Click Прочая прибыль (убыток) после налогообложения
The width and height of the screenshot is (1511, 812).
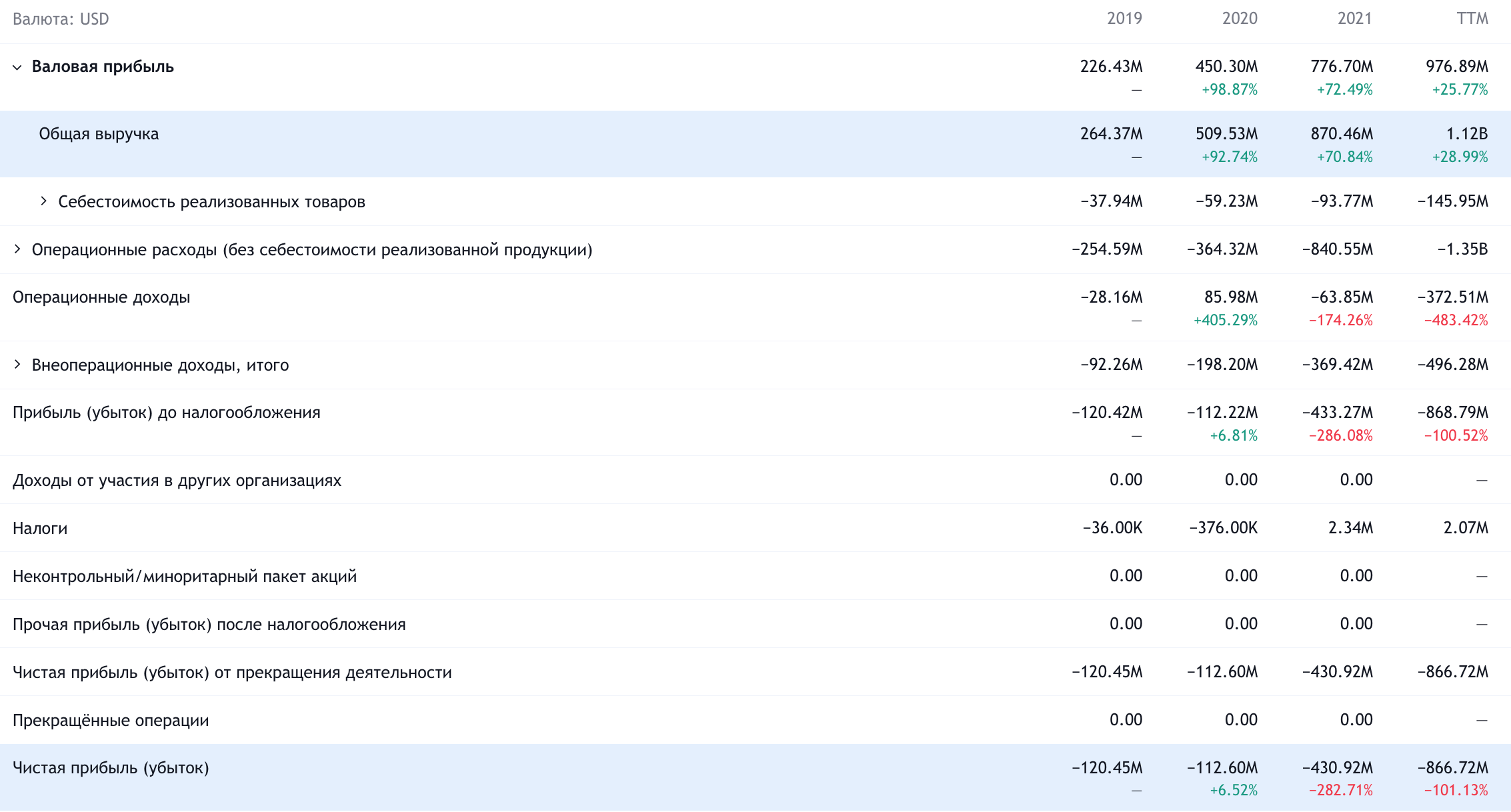click(209, 625)
